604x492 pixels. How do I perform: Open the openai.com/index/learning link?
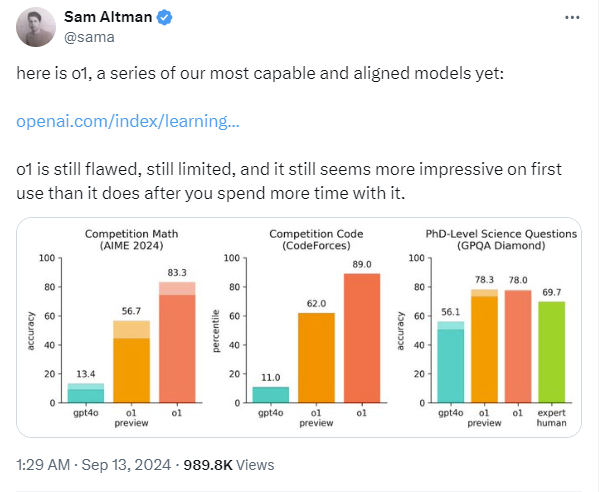tap(128, 122)
